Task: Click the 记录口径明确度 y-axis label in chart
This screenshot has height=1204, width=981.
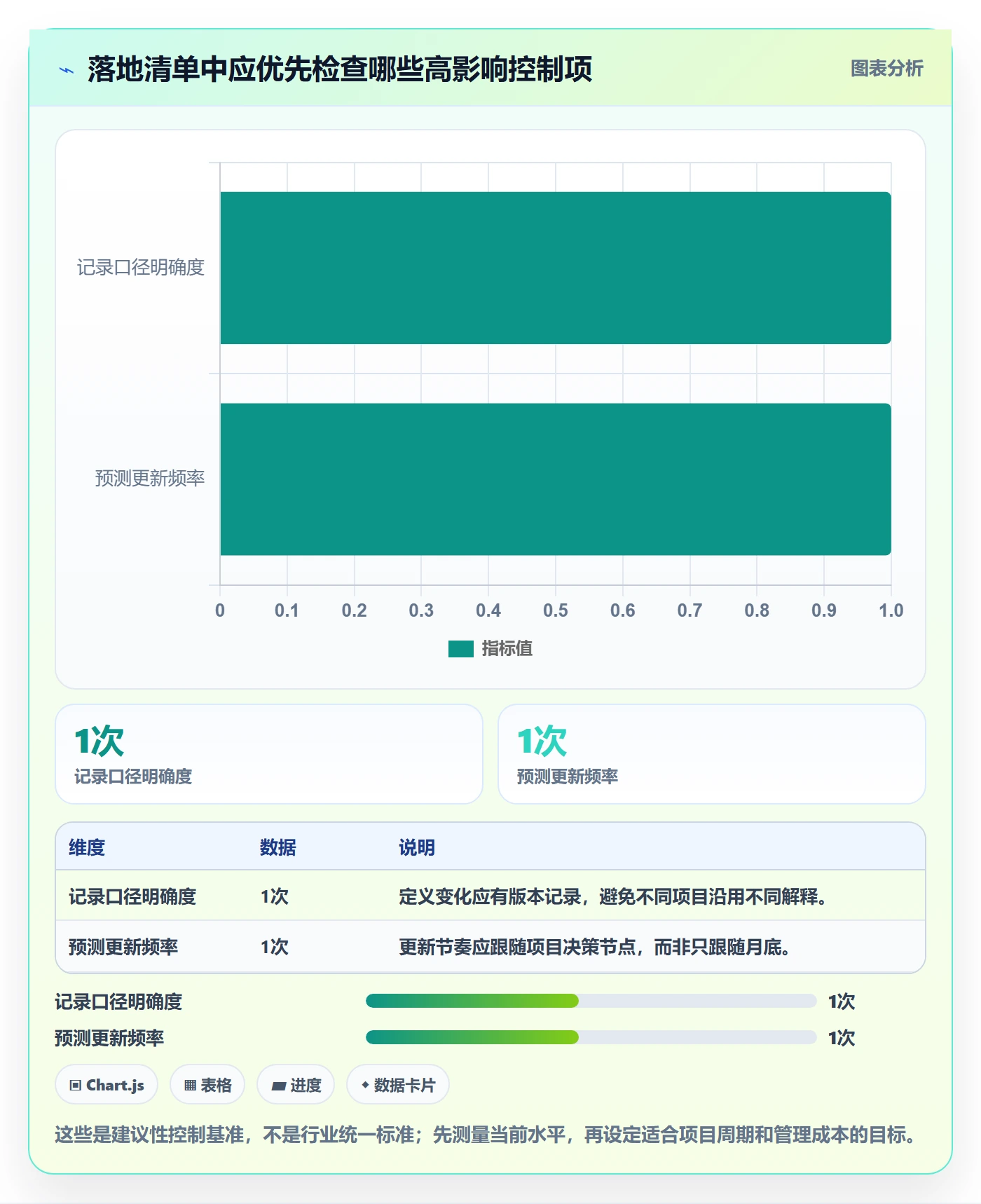Action: pos(141,268)
